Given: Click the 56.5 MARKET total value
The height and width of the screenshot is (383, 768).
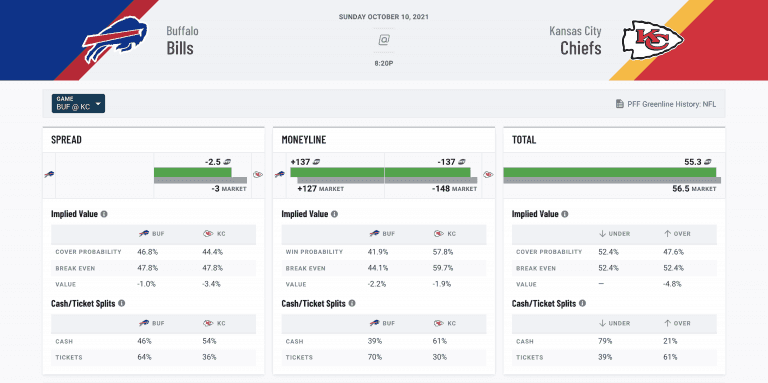Looking at the screenshot, I should [x=694, y=189].
